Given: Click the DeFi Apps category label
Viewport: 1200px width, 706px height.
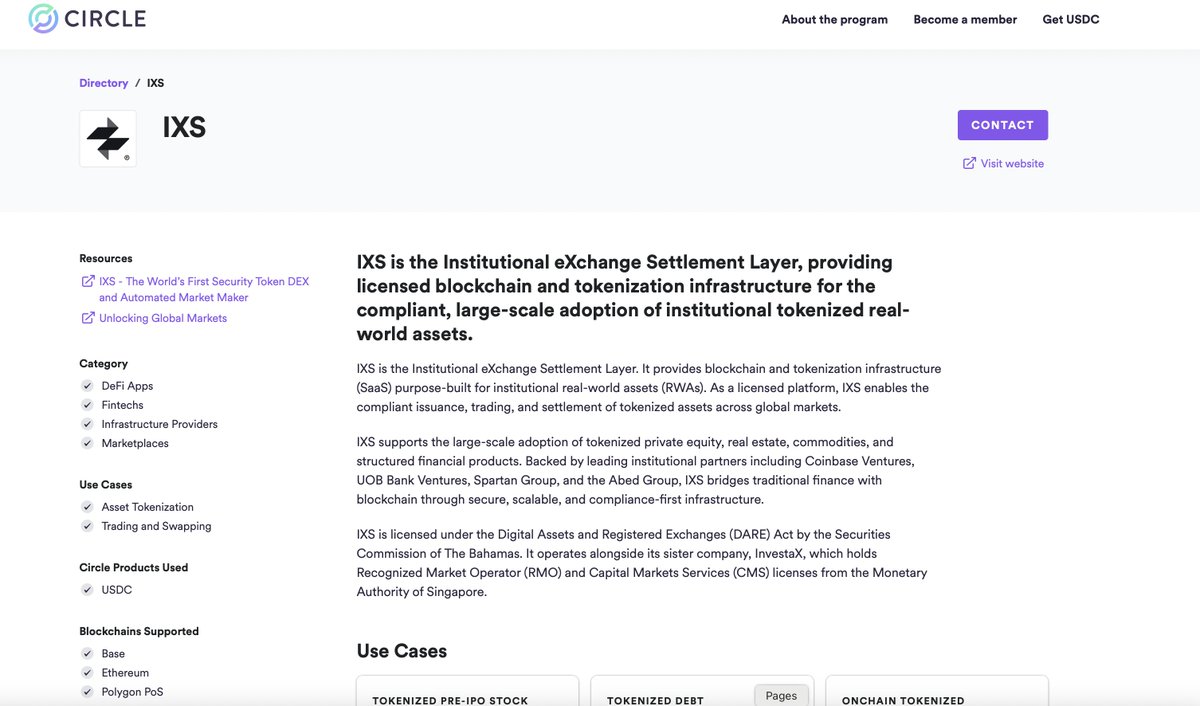Looking at the screenshot, I should (127, 386).
